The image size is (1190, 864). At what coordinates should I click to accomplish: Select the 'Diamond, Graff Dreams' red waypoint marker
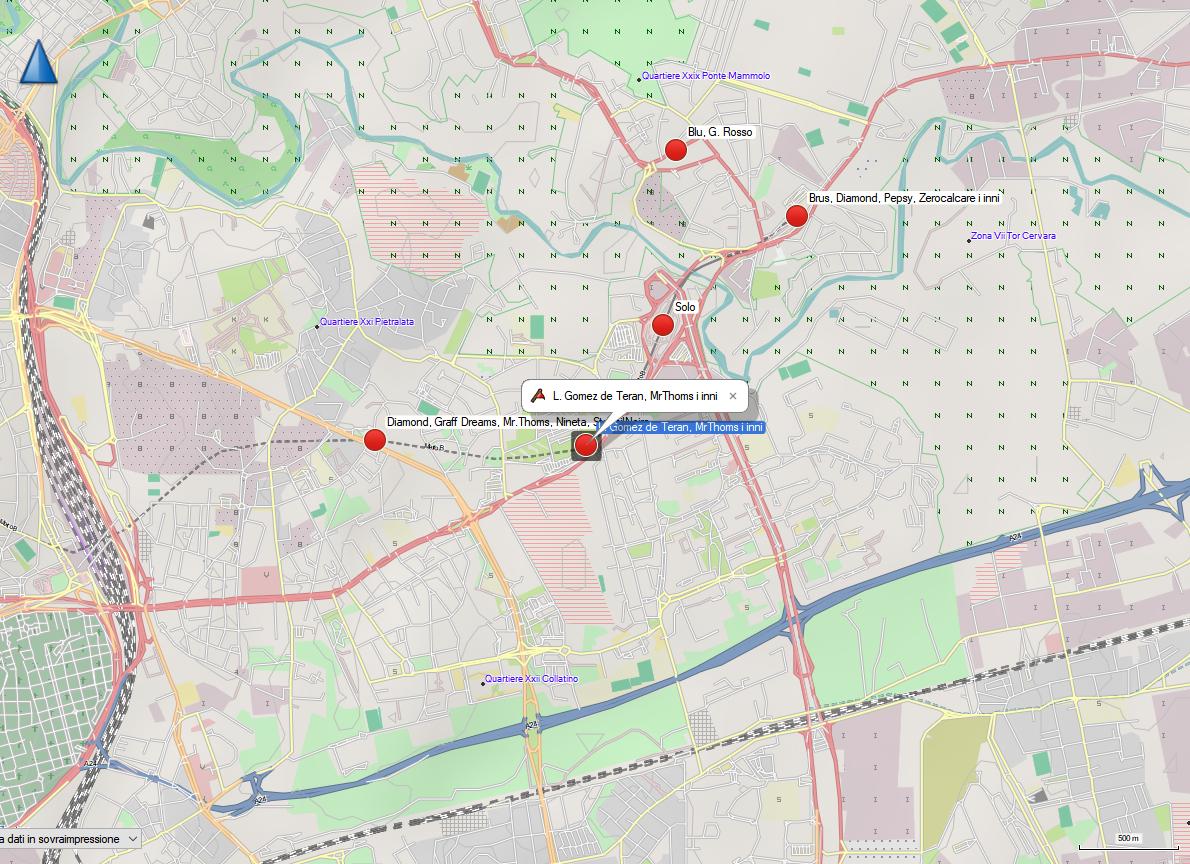pyautogui.click(x=375, y=440)
